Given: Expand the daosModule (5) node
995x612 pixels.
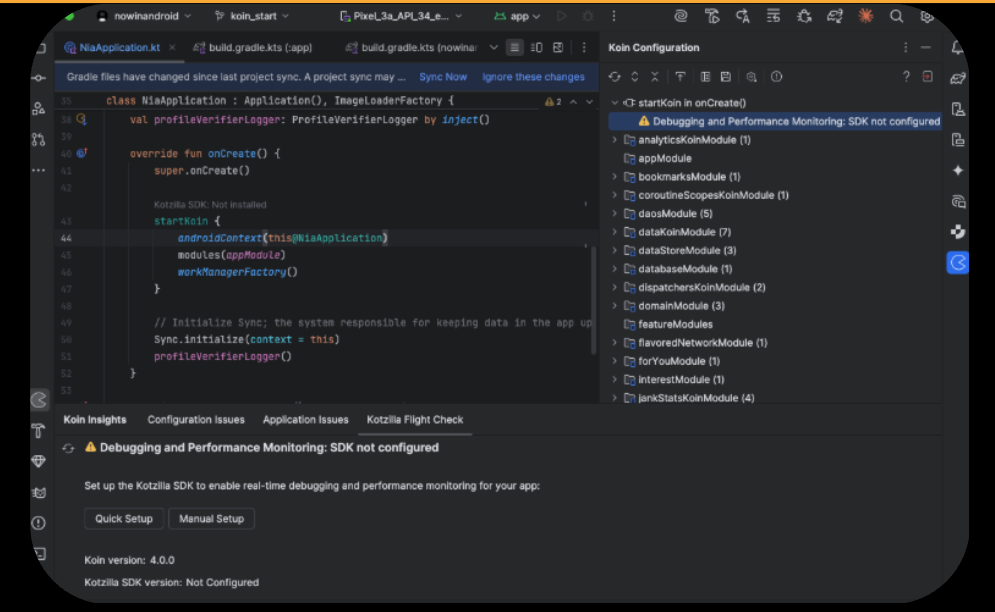Looking at the screenshot, I should (x=614, y=213).
